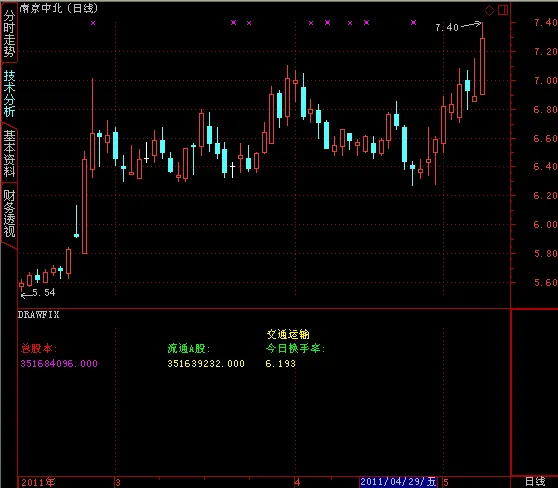The width and height of the screenshot is (558, 488).
Task: Click the 7.00 level on the price axis
Action: click(545, 80)
